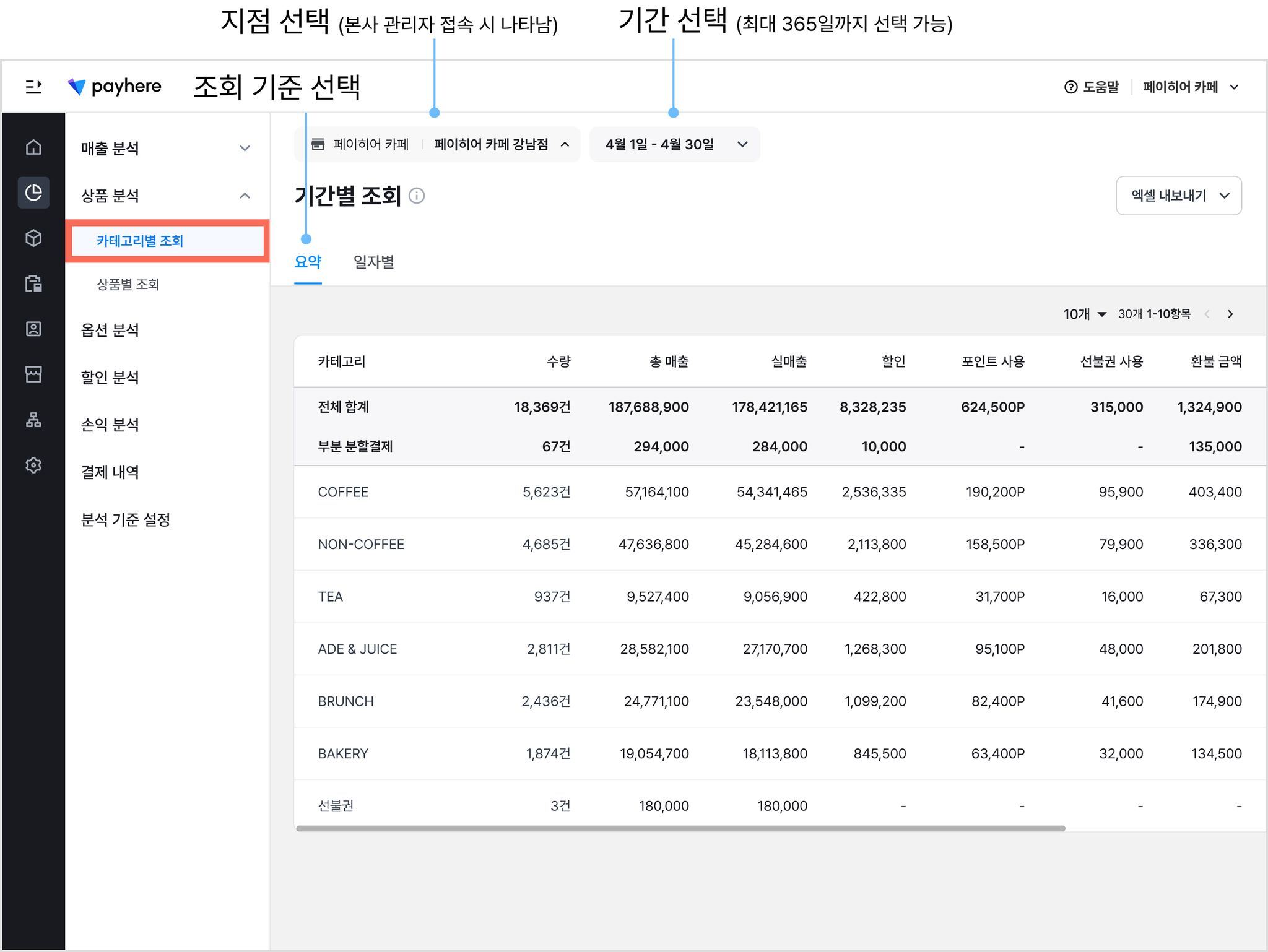Click the 30개 1-10항목 page count

coord(1154,314)
